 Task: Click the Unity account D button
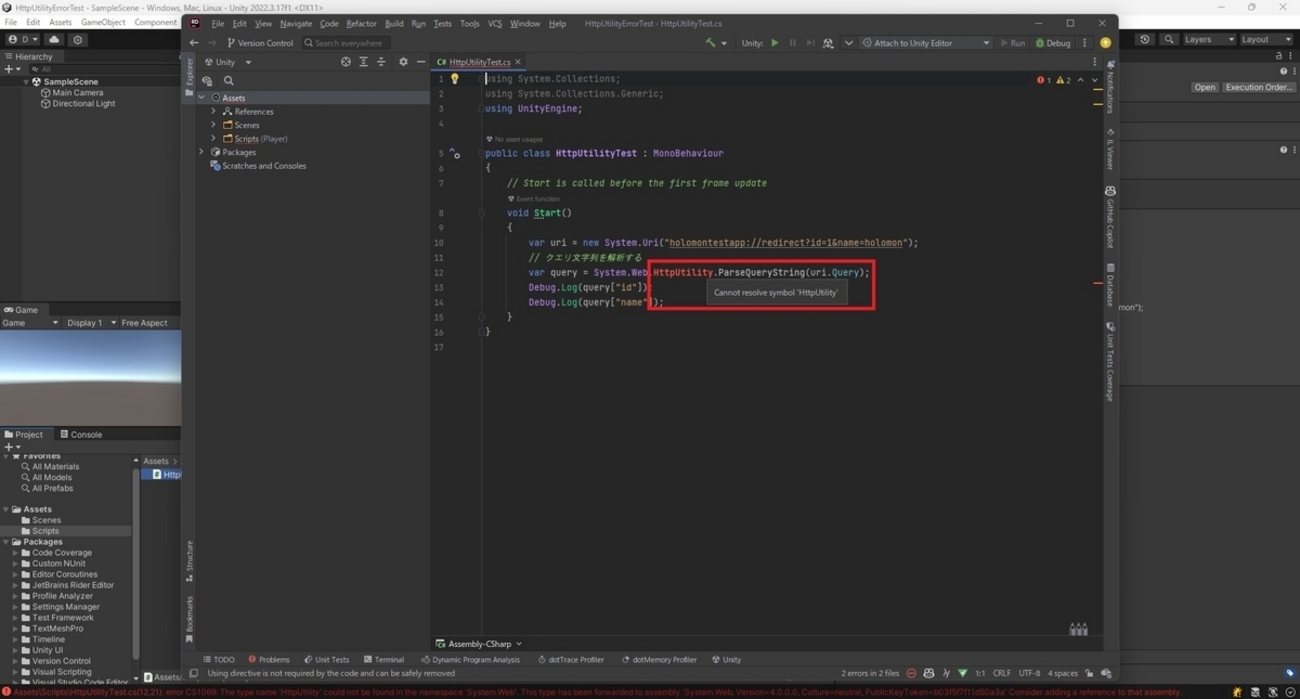point(21,40)
